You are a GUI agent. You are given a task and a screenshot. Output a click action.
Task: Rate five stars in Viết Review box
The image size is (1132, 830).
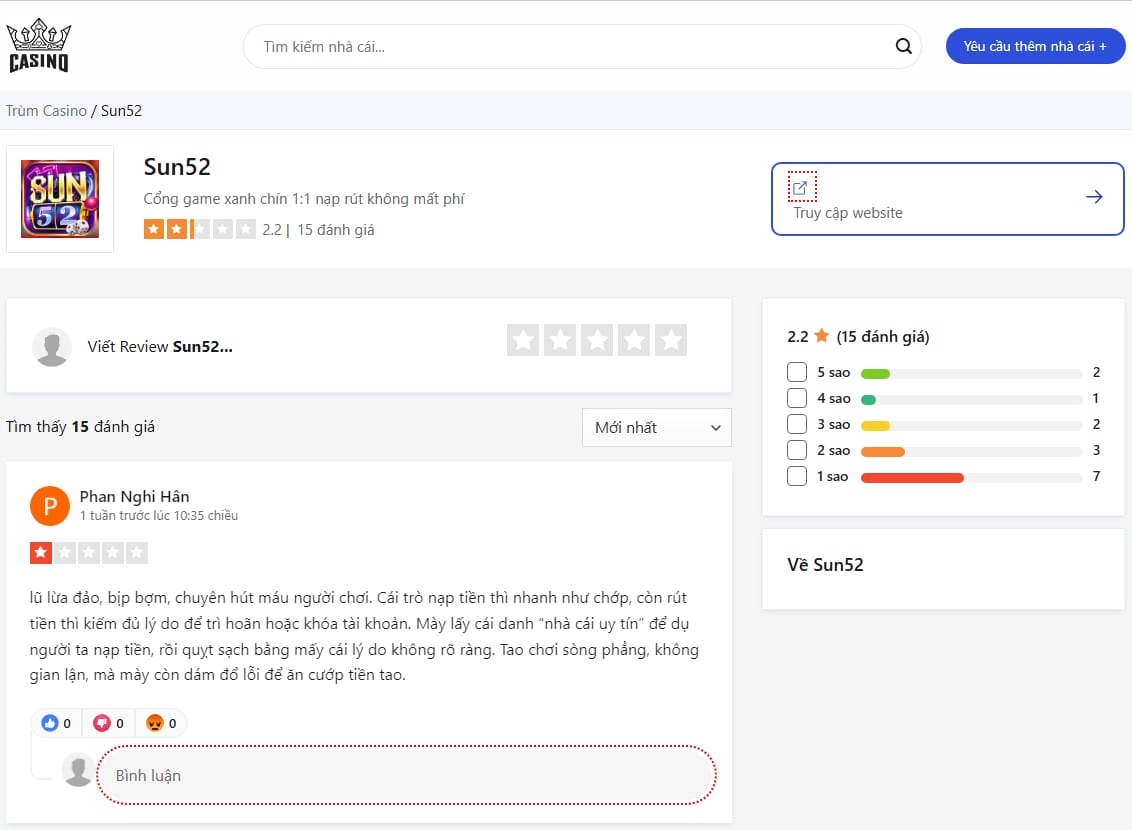click(x=671, y=340)
